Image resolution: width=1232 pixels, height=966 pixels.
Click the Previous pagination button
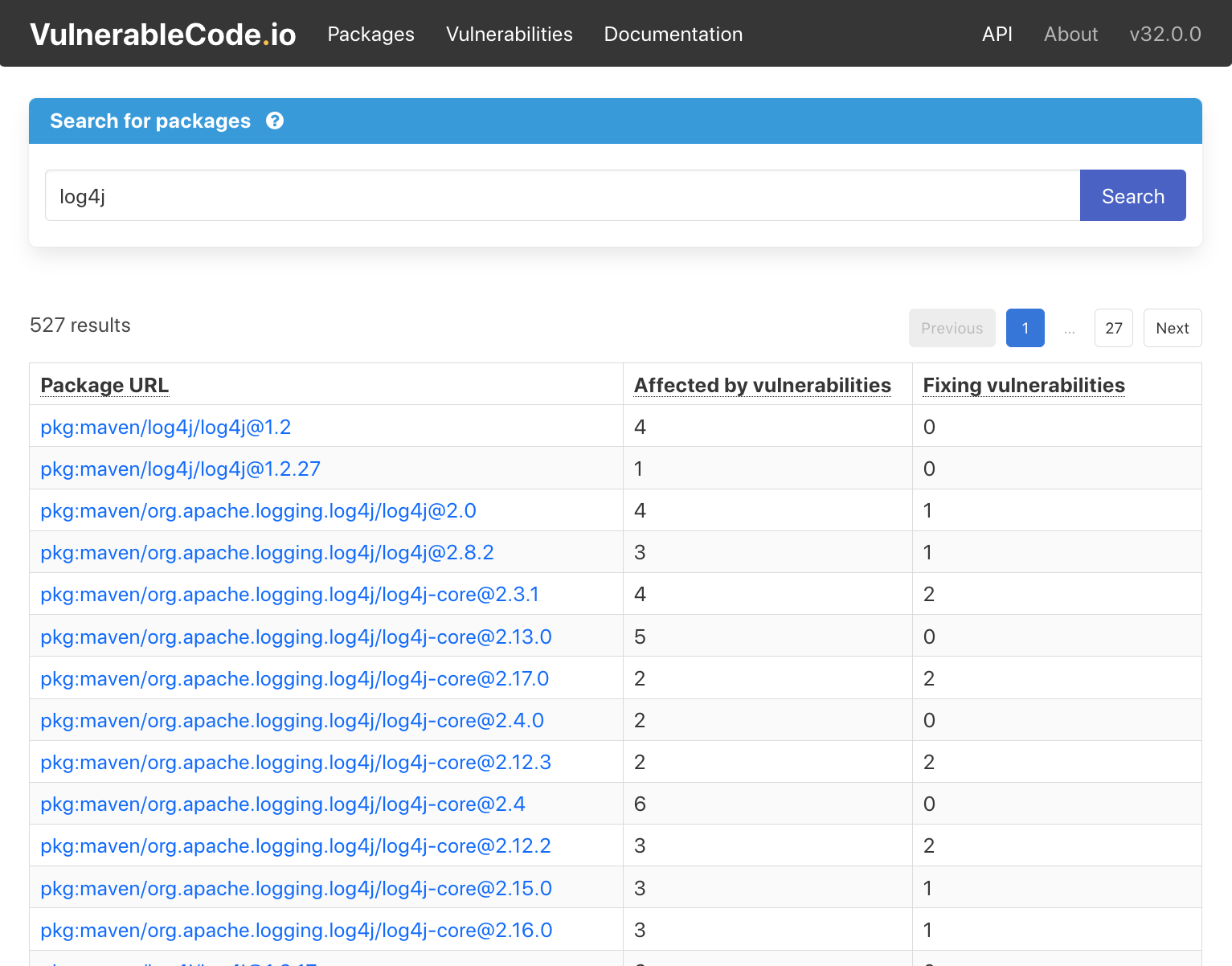click(952, 328)
